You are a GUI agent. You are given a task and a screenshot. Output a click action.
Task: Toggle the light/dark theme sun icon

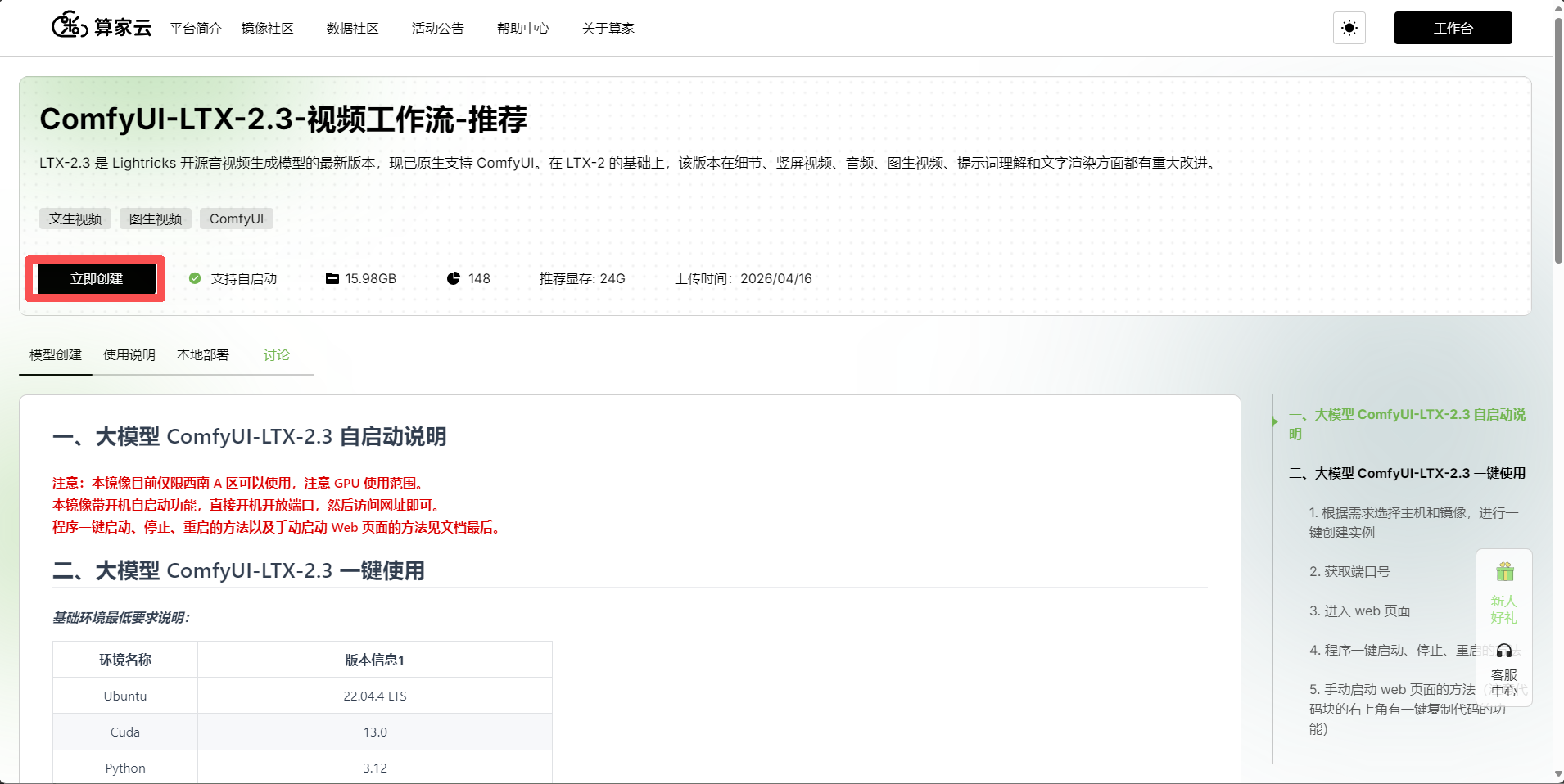(x=1349, y=28)
